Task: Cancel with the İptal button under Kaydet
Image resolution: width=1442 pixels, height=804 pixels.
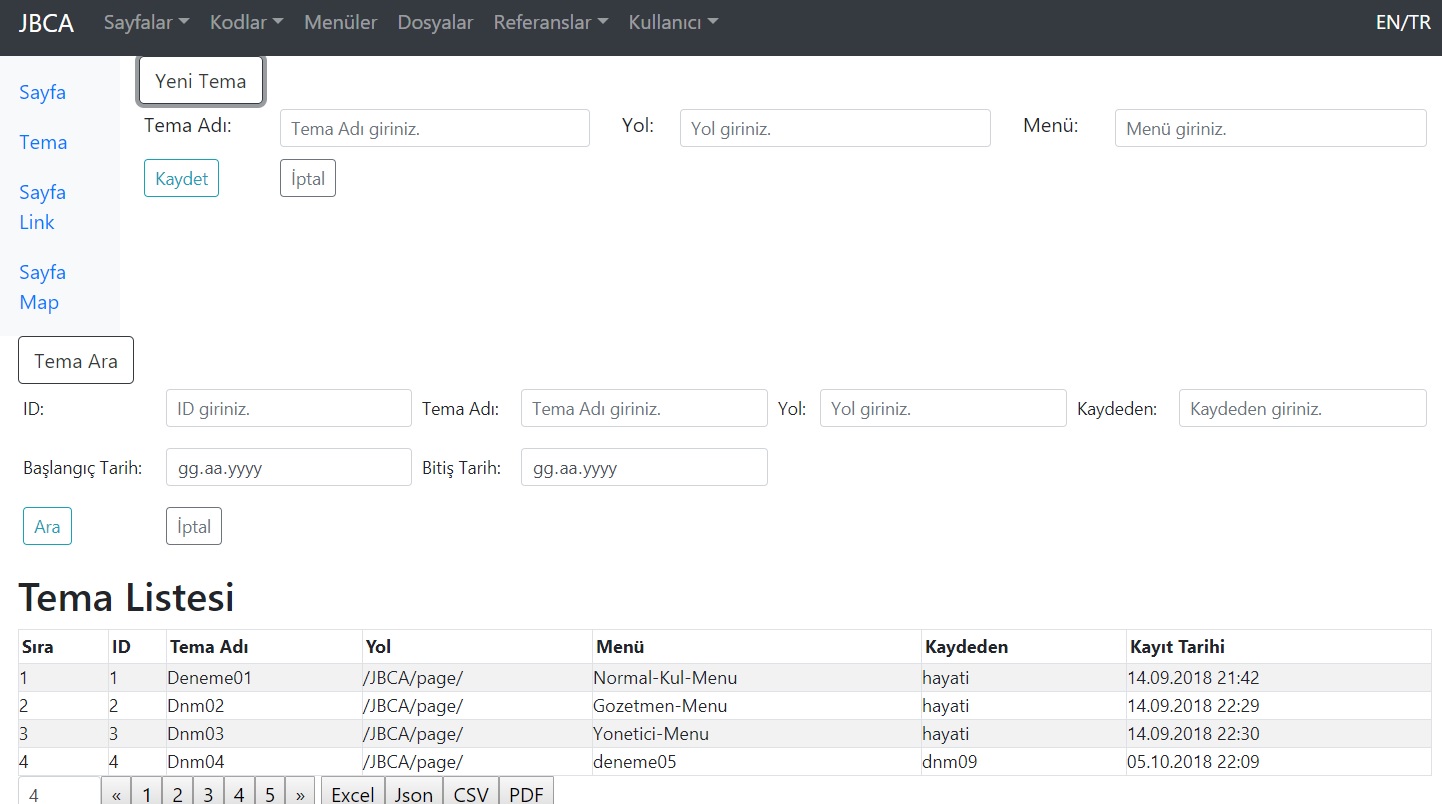Action: (307, 178)
